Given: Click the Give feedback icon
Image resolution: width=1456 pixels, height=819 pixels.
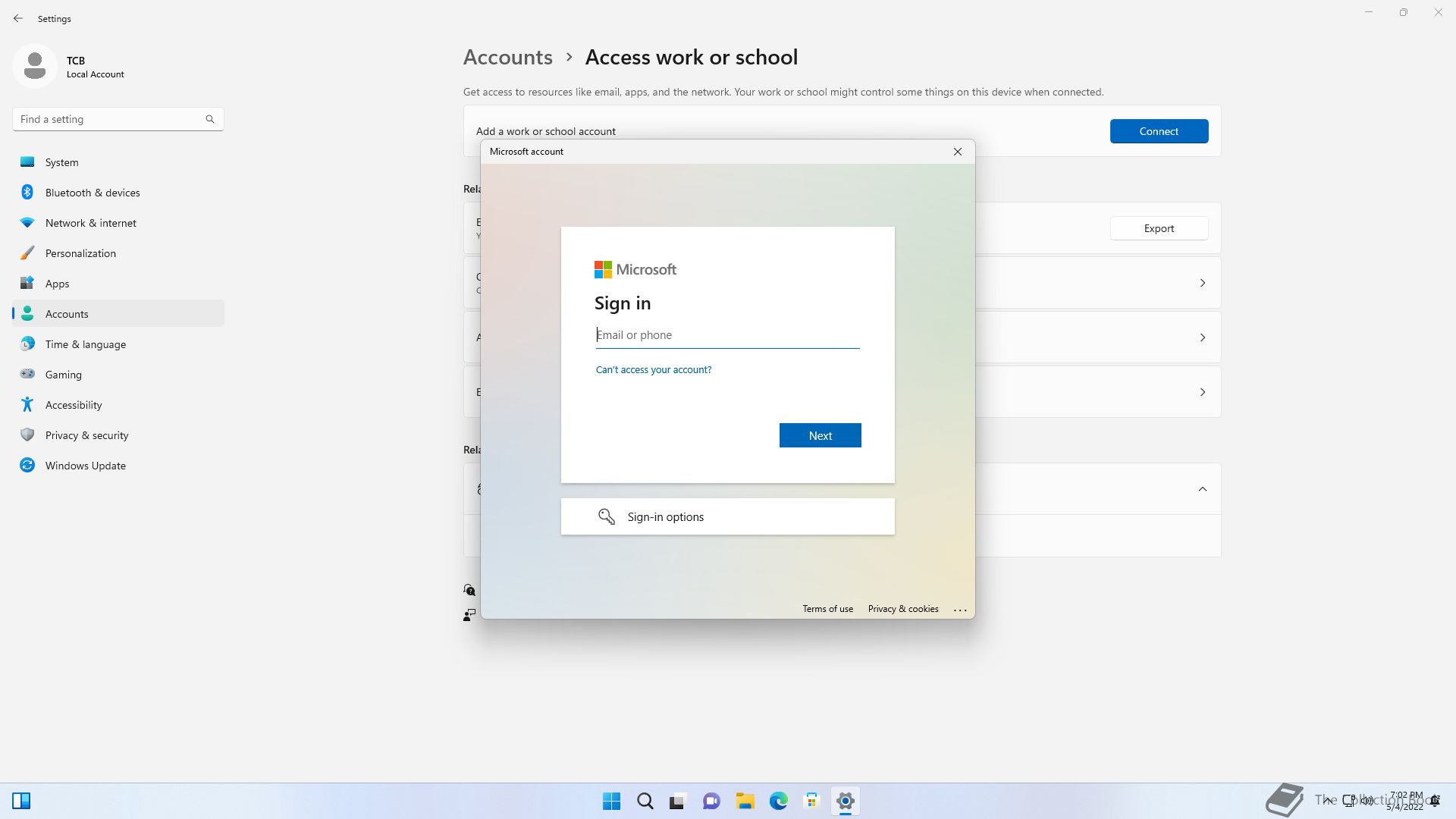Looking at the screenshot, I should 469,614.
